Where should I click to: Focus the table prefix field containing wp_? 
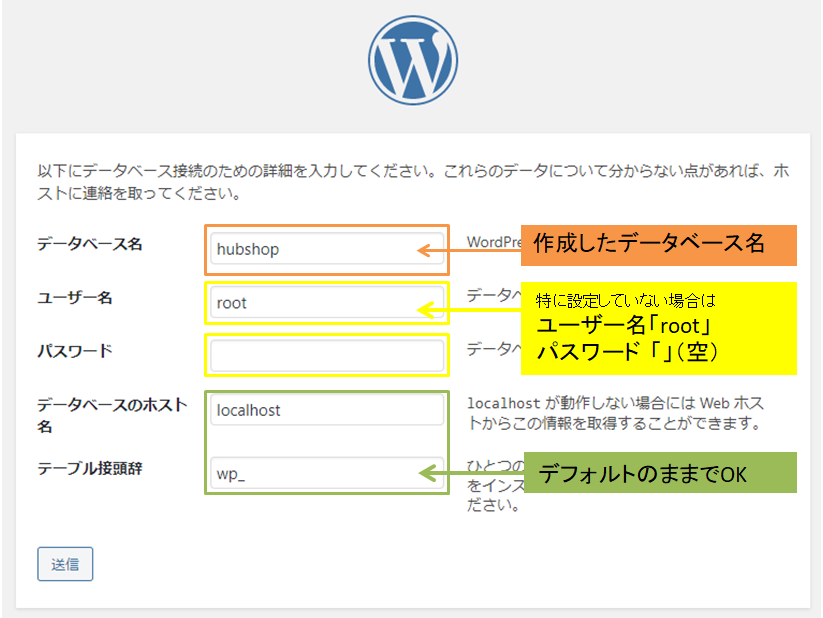(327, 473)
